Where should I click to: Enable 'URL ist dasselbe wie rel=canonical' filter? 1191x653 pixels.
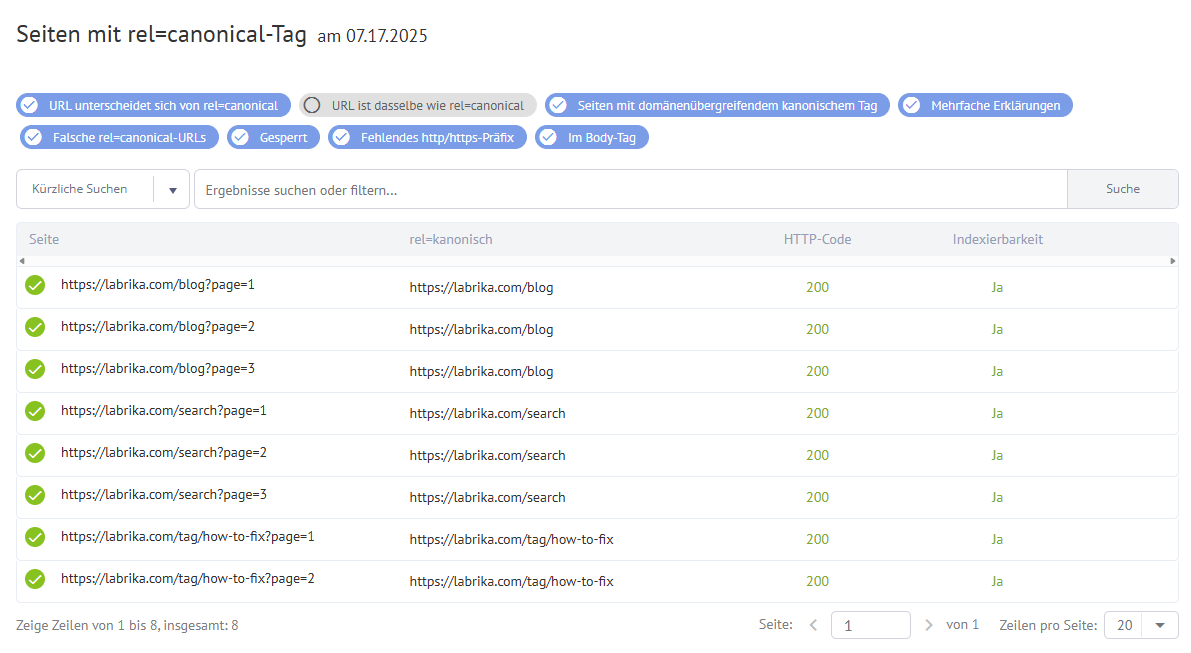pos(418,106)
